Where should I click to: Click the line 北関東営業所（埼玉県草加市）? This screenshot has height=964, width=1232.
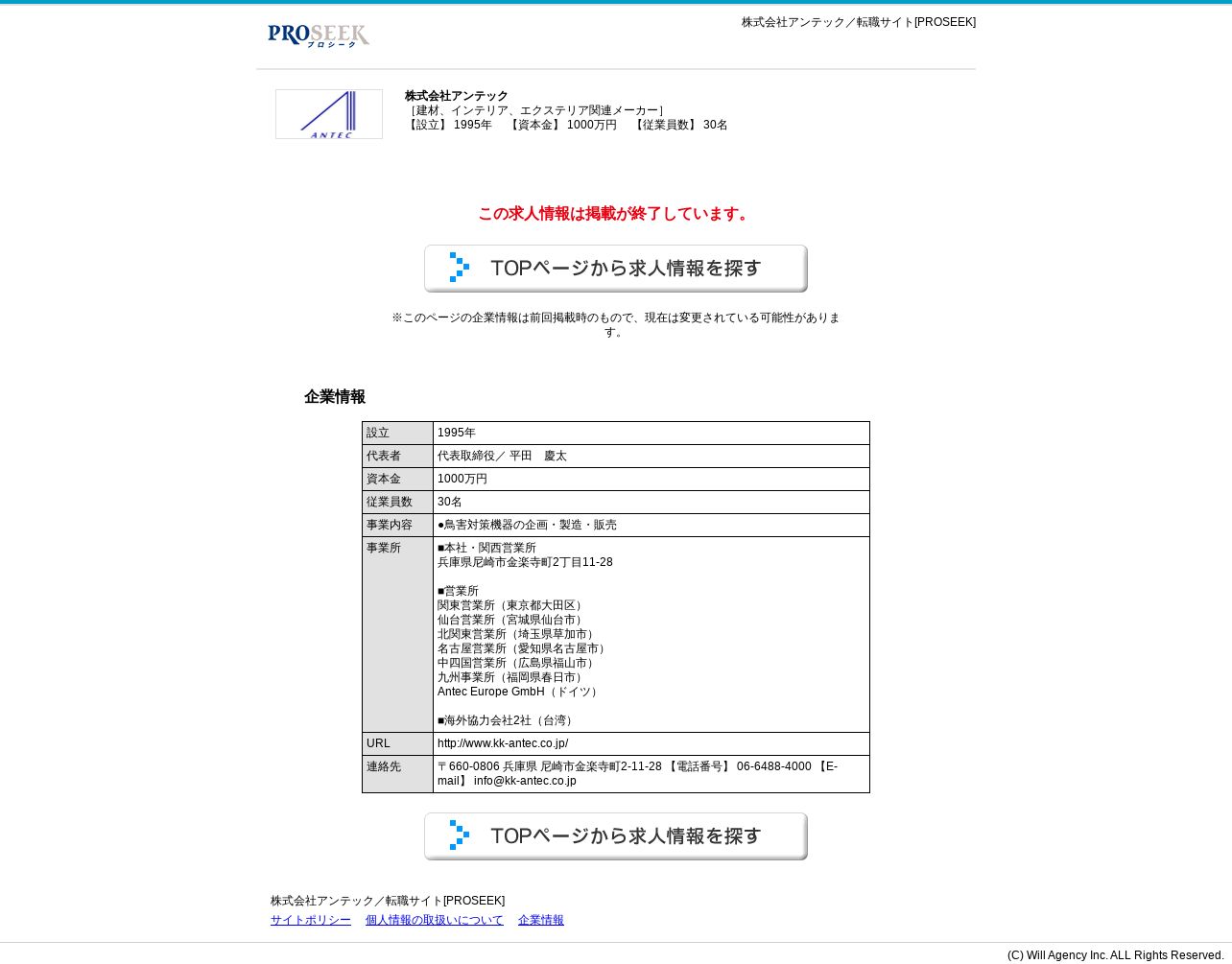pyautogui.click(x=518, y=635)
